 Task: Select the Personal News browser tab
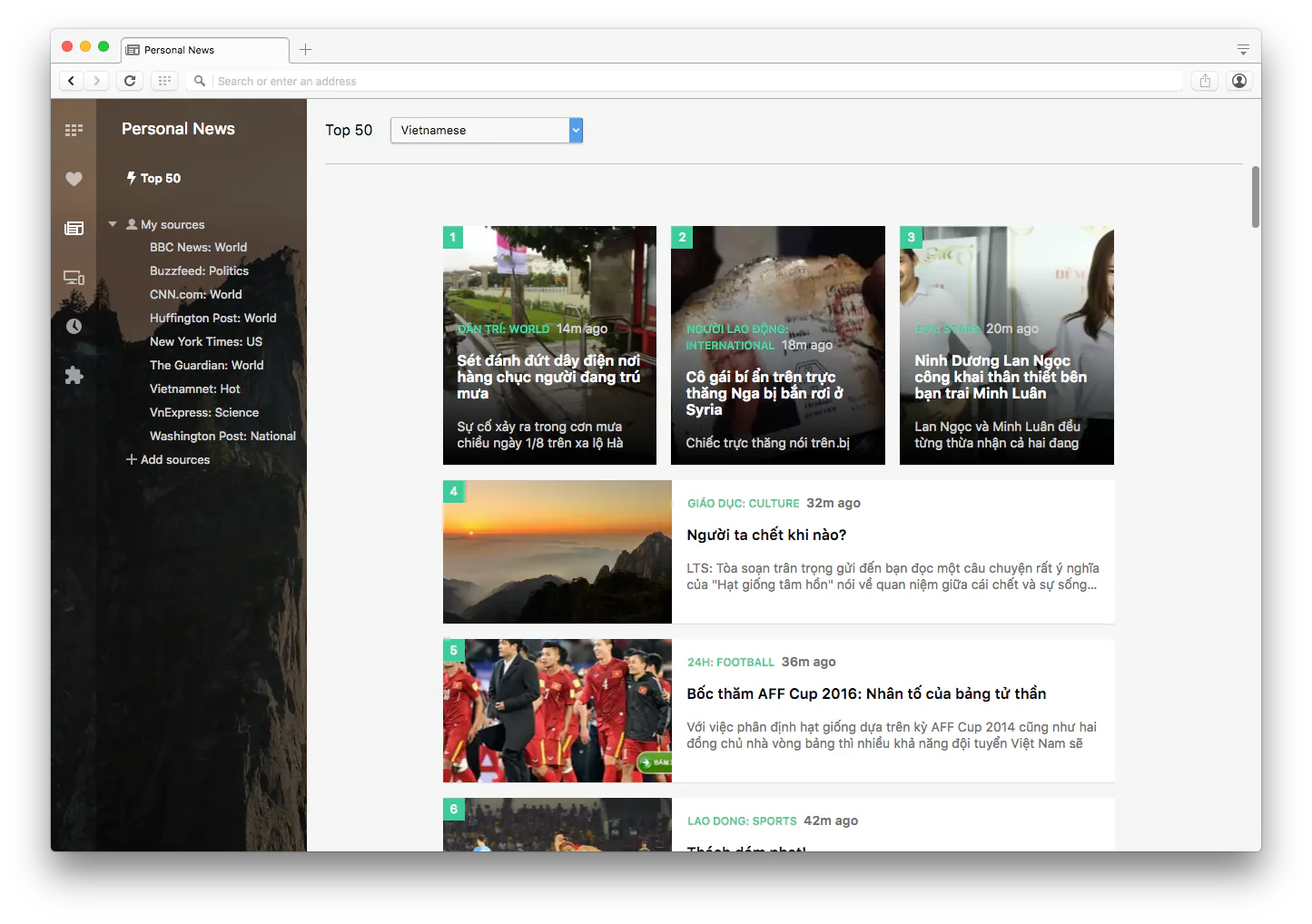pyautogui.click(x=205, y=50)
